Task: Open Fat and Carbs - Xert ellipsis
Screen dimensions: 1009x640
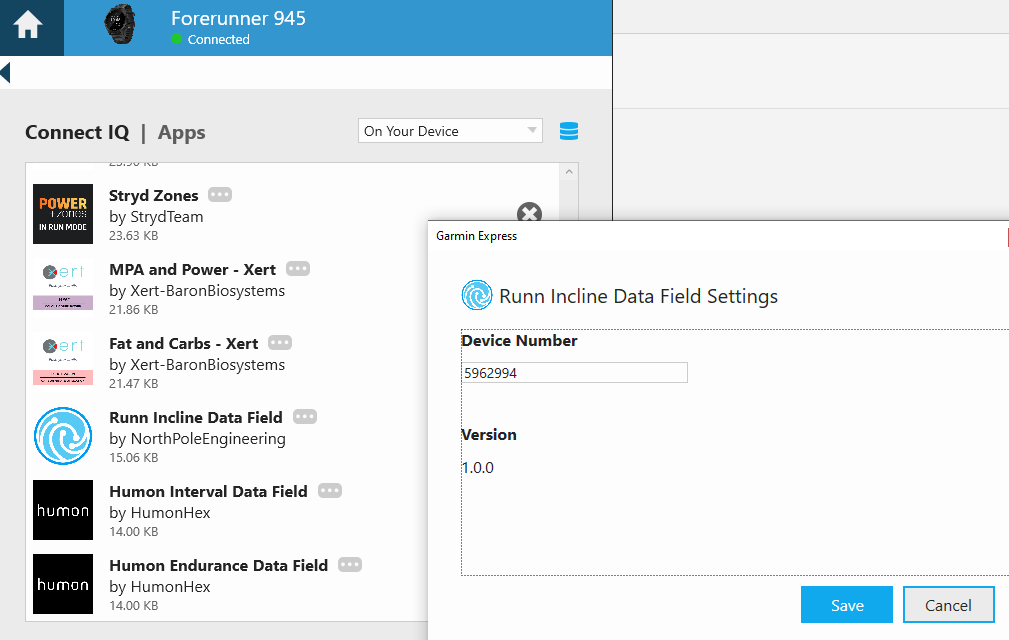Action: tap(280, 343)
